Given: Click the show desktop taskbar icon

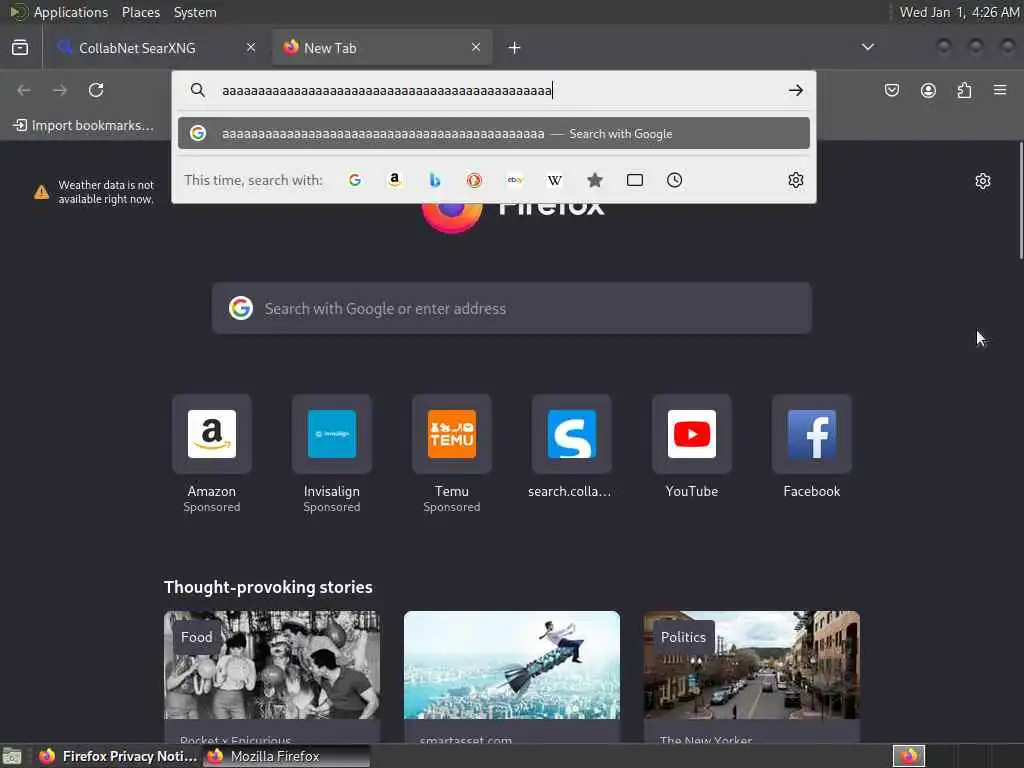Looking at the screenshot, I should 12,756.
